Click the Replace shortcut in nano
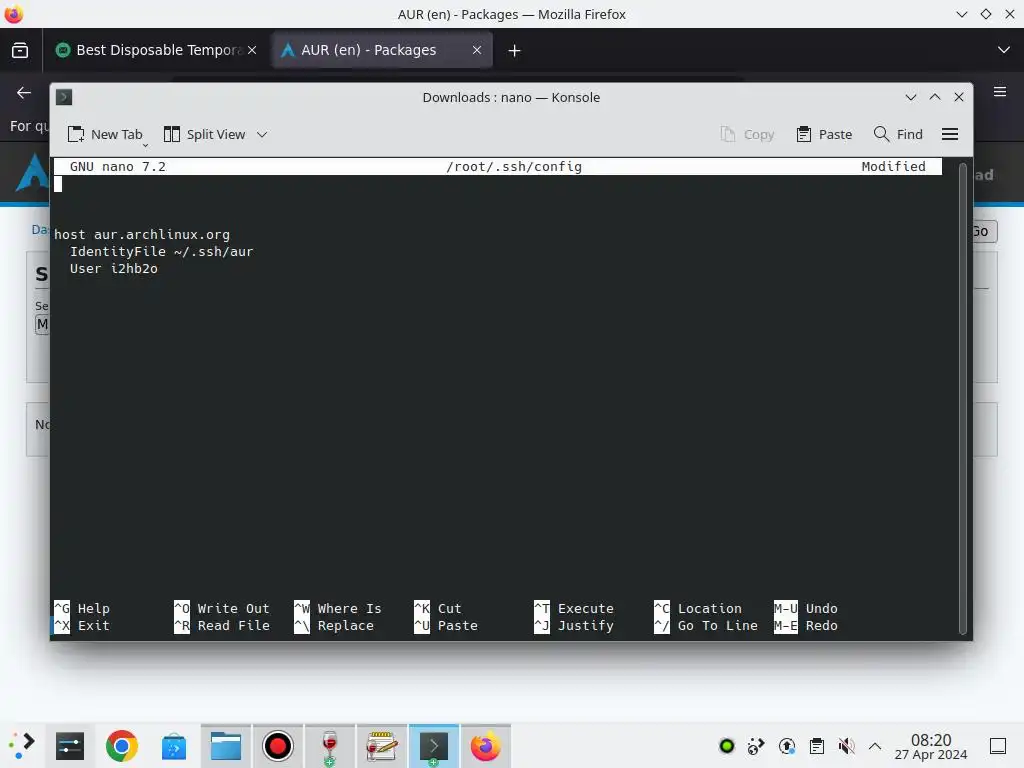 pyautogui.click(x=334, y=626)
